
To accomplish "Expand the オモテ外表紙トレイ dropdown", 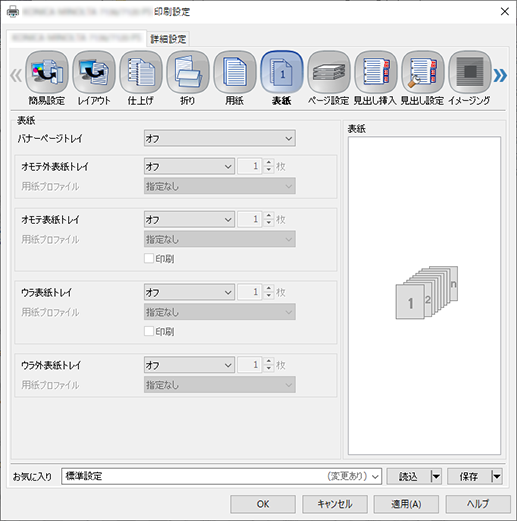I will tap(189, 166).
